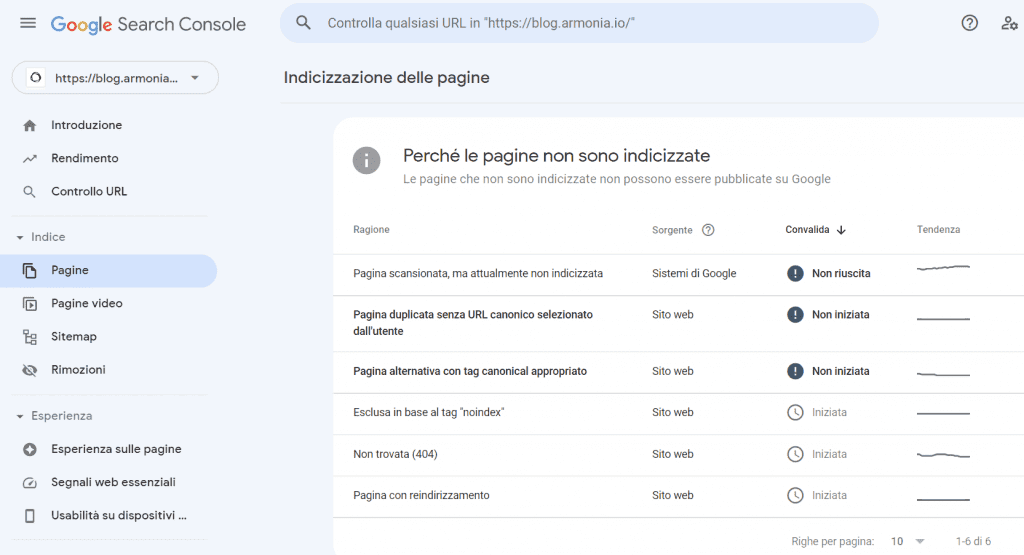Click the help question mark icon
Viewport: 1024px width, 555px height.
[x=969, y=24]
